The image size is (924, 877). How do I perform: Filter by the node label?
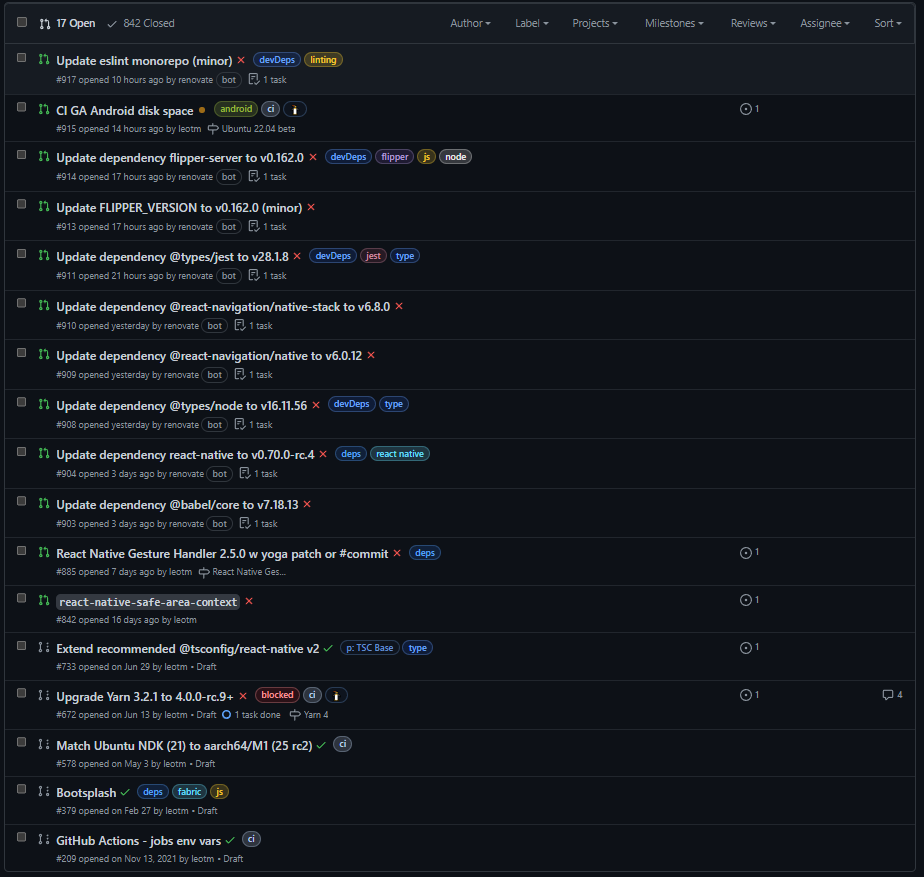coord(455,157)
